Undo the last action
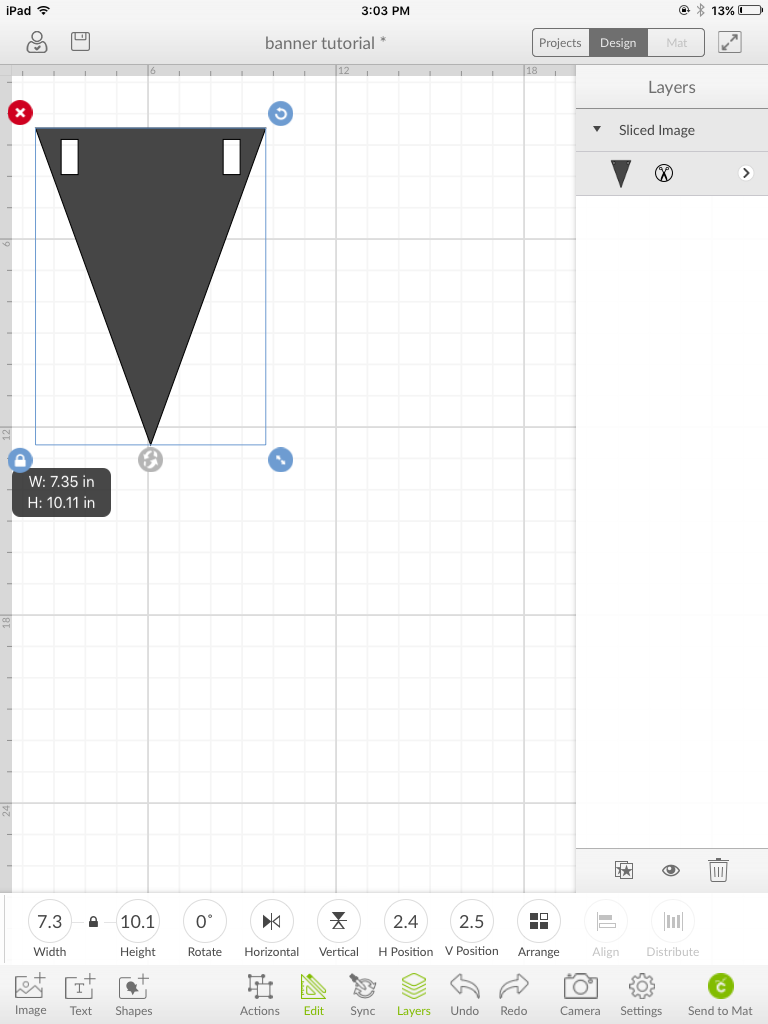Screen dimensions: 768x1024 [464, 994]
